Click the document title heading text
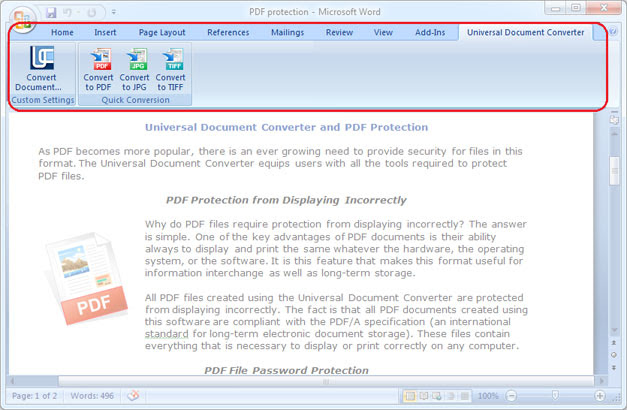The width and height of the screenshot is (627, 410). coord(286,127)
